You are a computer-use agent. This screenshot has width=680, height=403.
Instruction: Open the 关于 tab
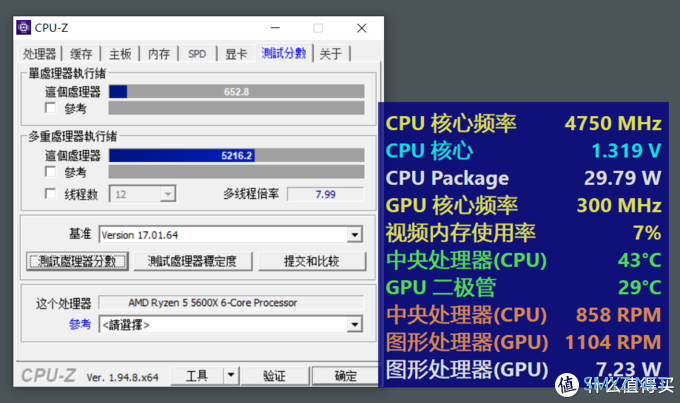click(x=331, y=54)
